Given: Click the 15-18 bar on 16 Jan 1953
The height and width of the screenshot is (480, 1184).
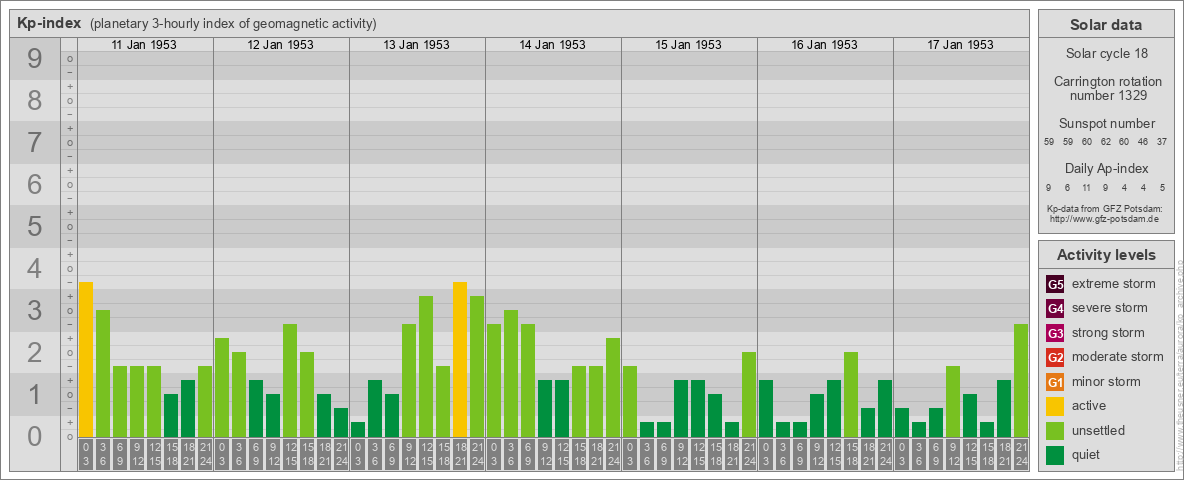Looking at the screenshot, I should [x=851, y=394].
